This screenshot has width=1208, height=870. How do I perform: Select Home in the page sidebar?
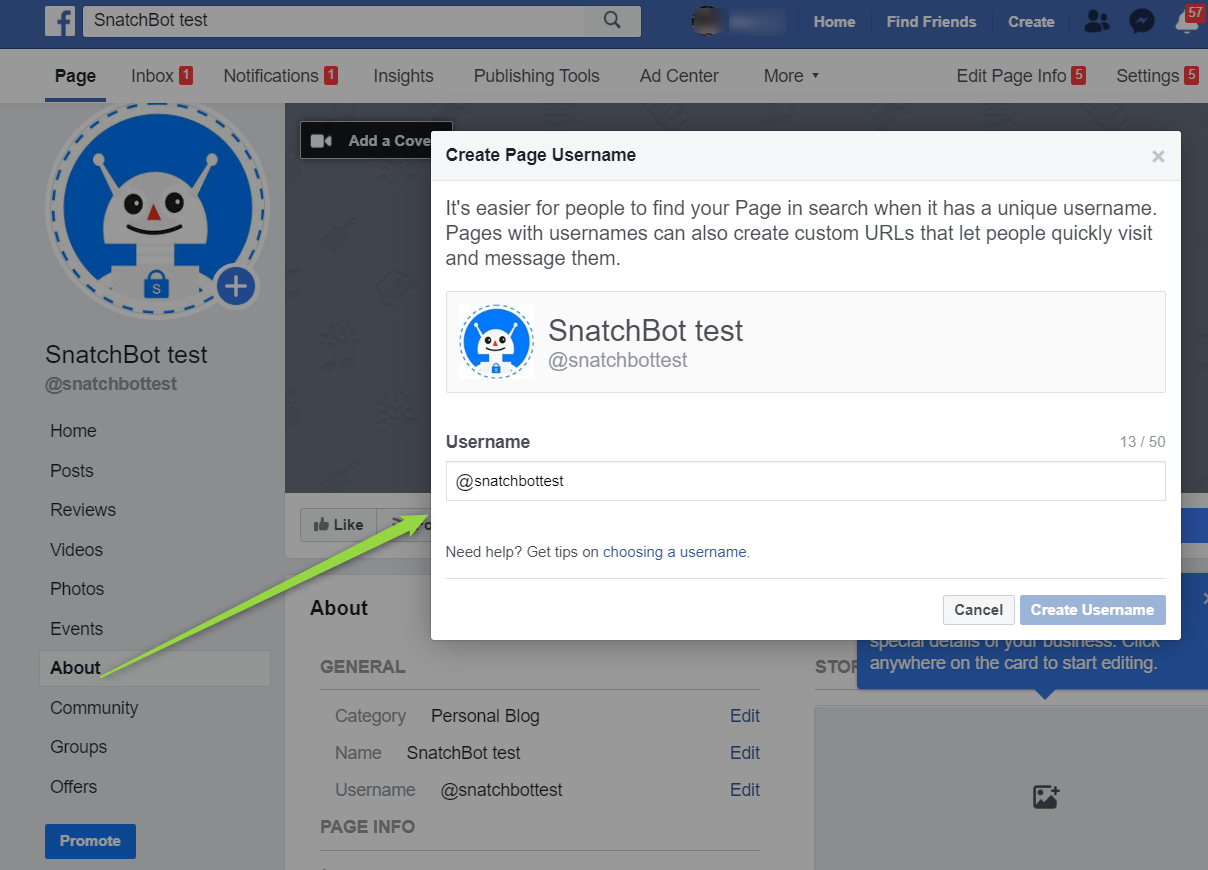pyautogui.click(x=73, y=431)
